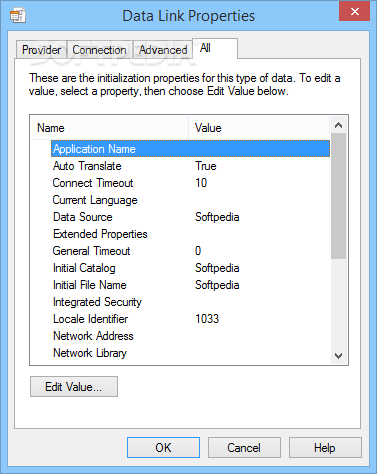
Task: Click the scroll up arrow of property list
Action: tap(339, 125)
